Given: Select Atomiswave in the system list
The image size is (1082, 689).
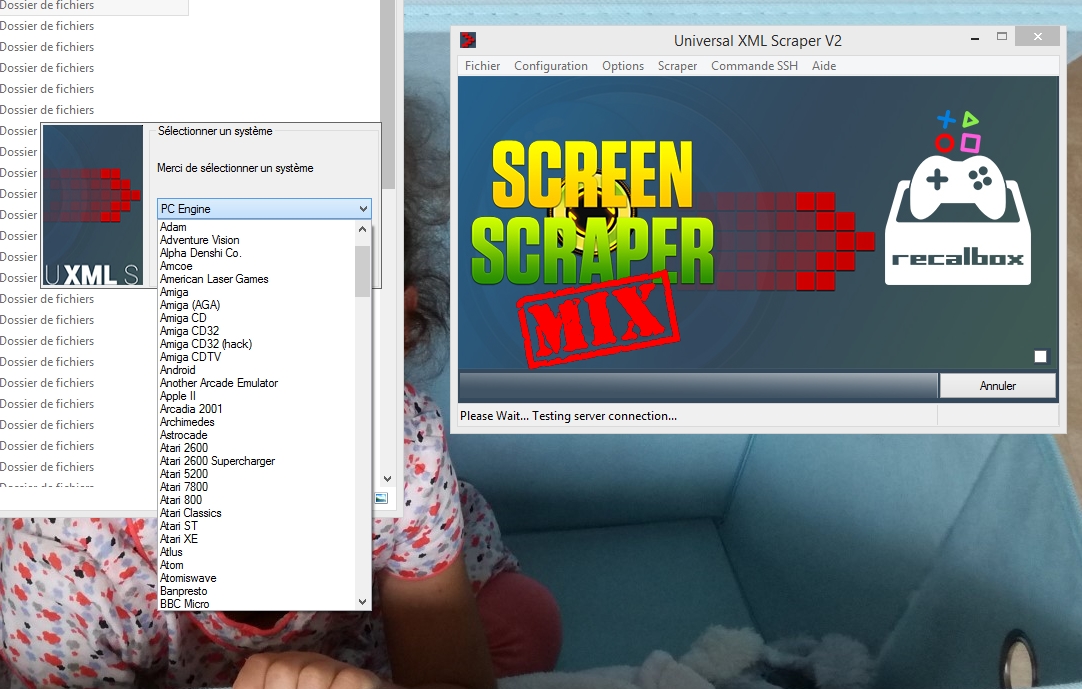Looking at the screenshot, I should (257, 578).
